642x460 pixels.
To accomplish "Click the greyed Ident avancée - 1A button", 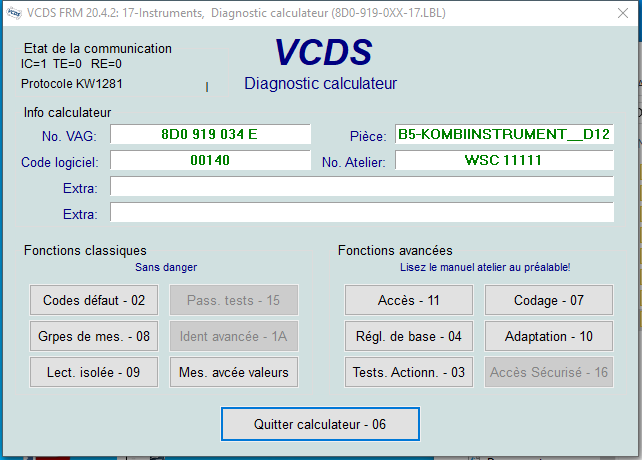I will point(234,336).
